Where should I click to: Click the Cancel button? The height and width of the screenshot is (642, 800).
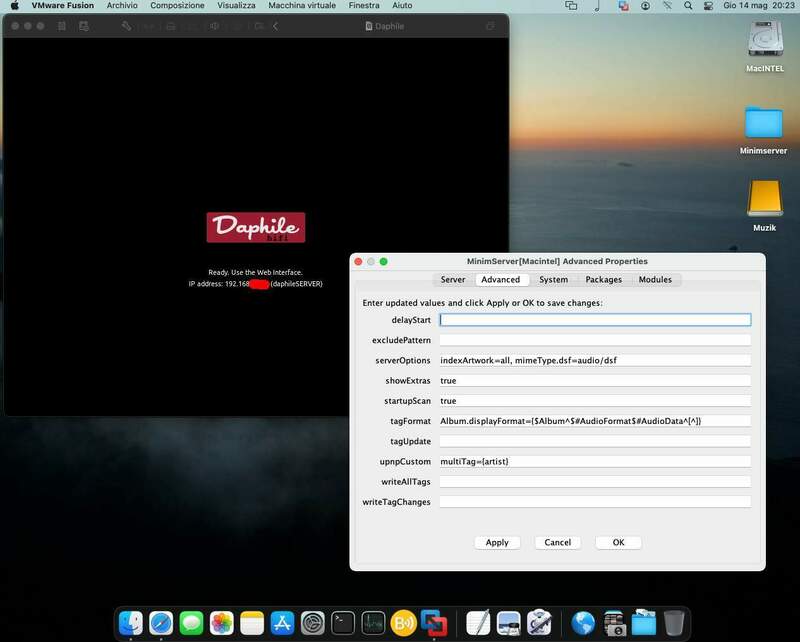pyautogui.click(x=558, y=542)
